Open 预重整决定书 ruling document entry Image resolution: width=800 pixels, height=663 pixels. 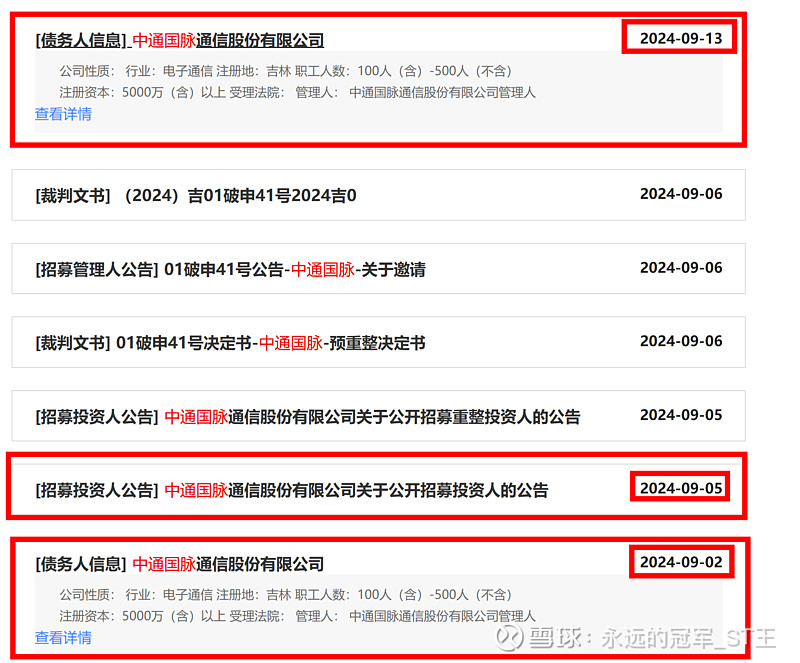click(x=231, y=342)
